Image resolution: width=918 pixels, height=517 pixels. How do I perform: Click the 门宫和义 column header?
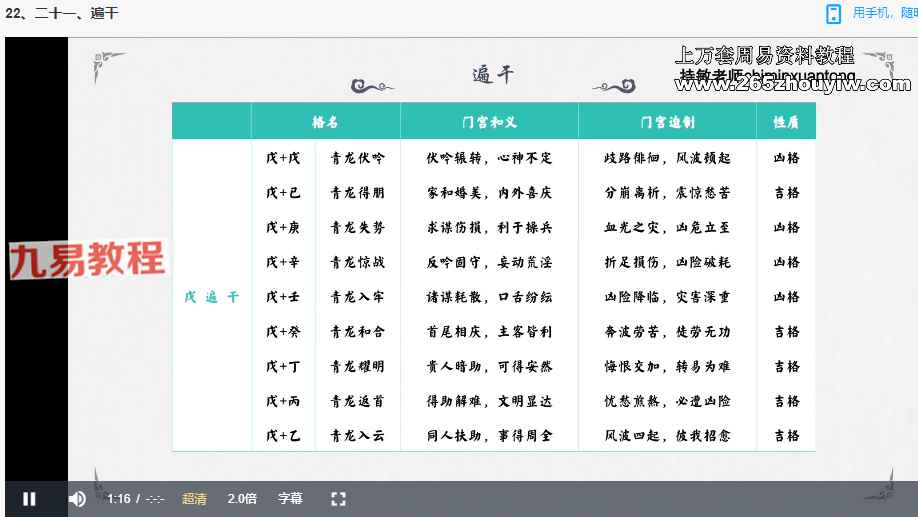[489, 122]
